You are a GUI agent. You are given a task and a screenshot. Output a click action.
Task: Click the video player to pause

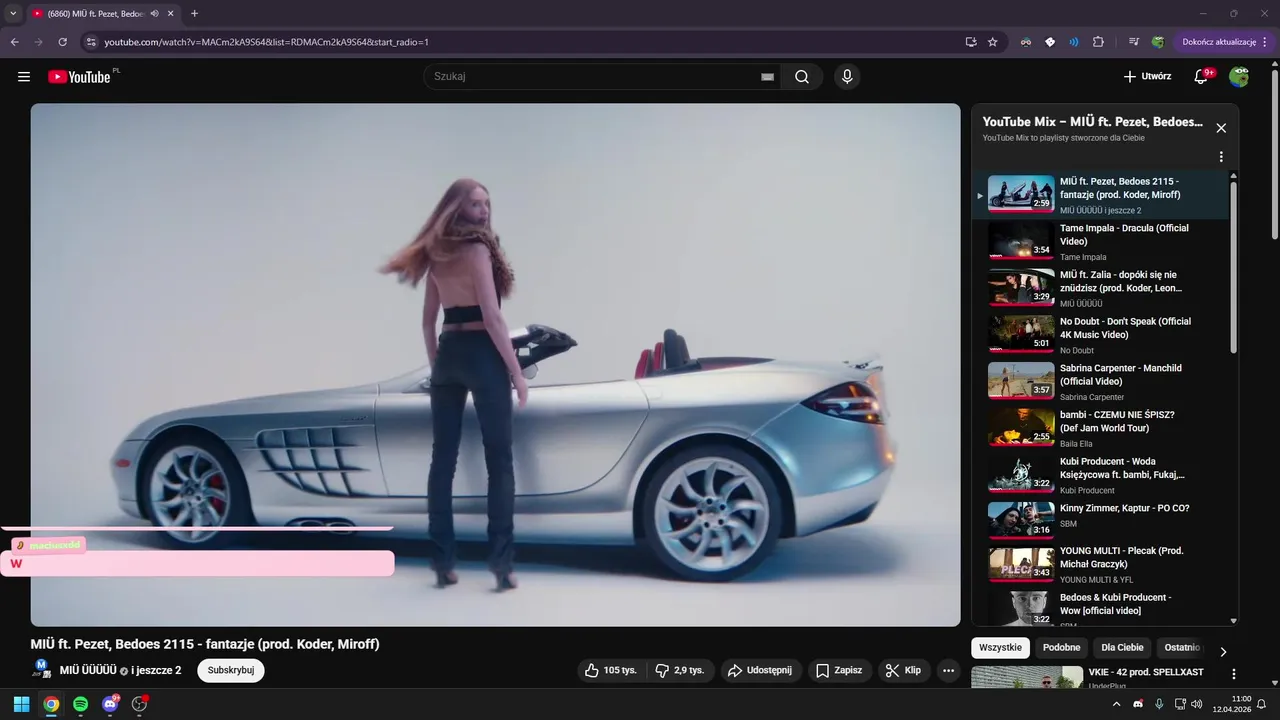(x=495, y=365)
